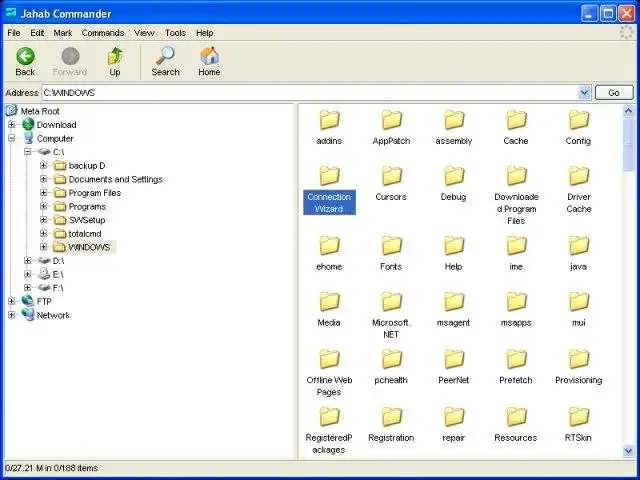Viewport: 640px width, 480px height.
Task: Select the totalcmd folder in tree
Action: pos(85,233)
